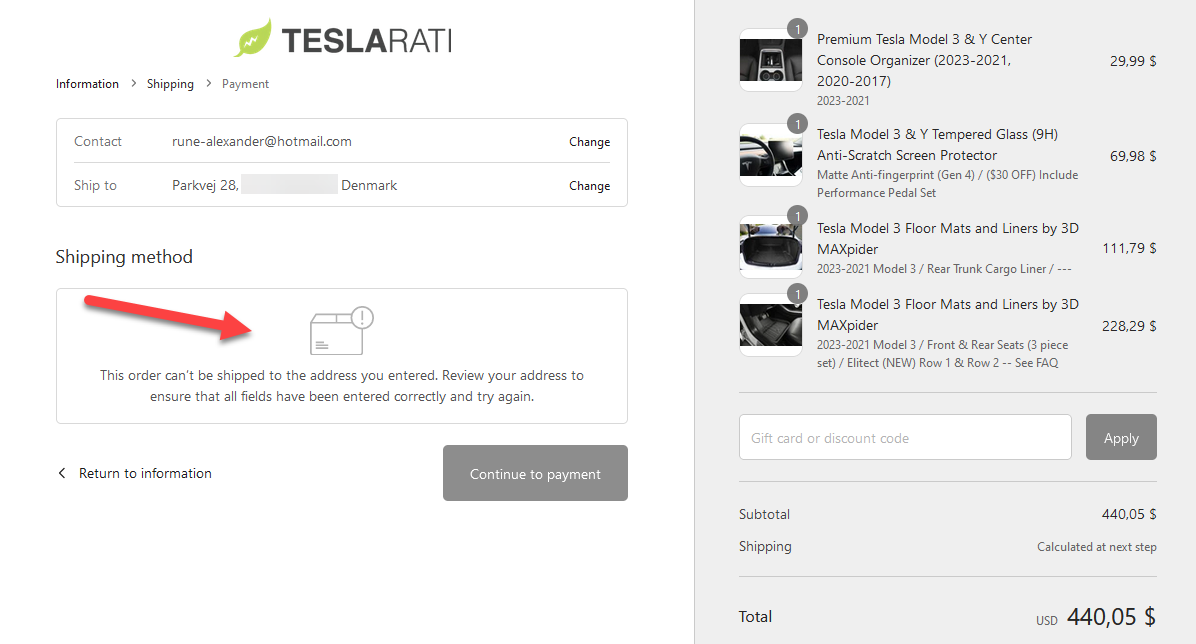The width and height of the screenshot is (1196, 644).
Task: Click the order can't be shipped message
Action: 342,386
